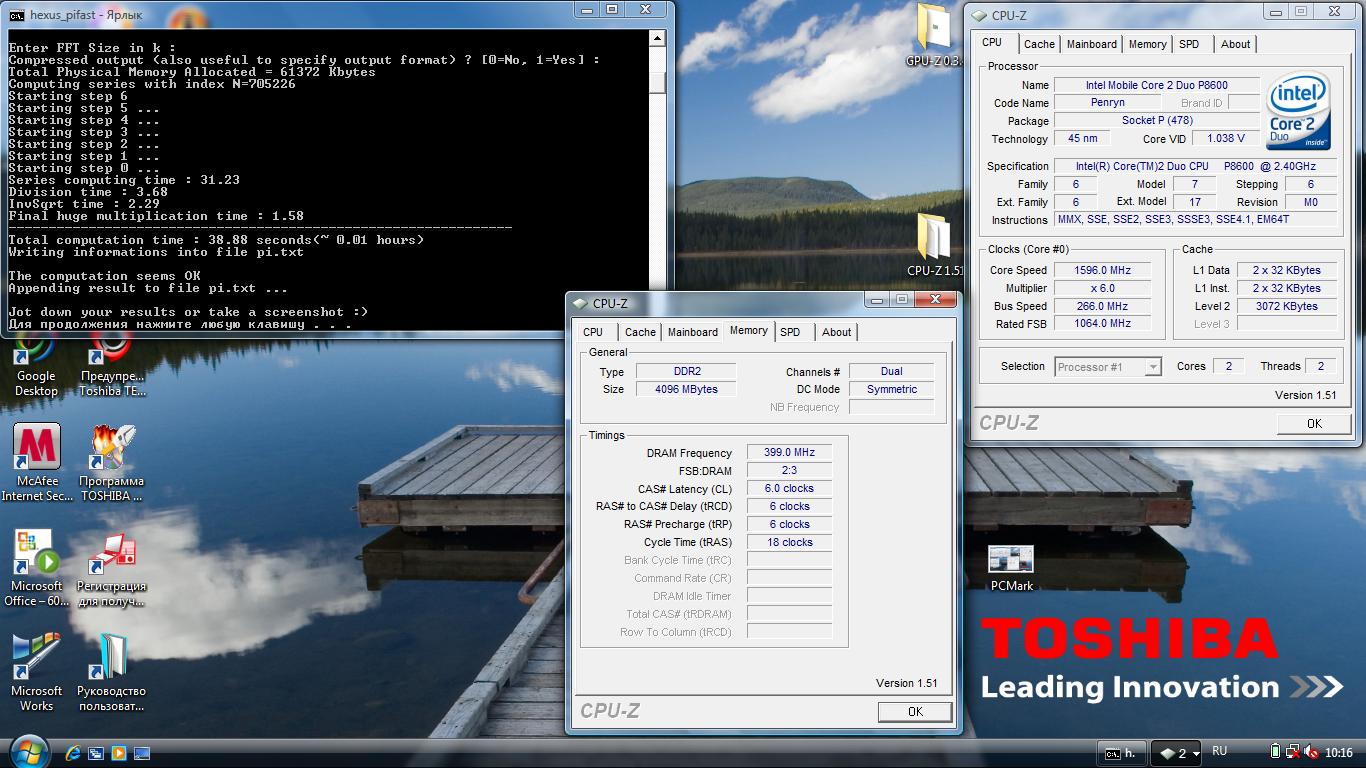
Task: Click the CPU-Z title icon in Memory window
Action: tap(580, 304)
